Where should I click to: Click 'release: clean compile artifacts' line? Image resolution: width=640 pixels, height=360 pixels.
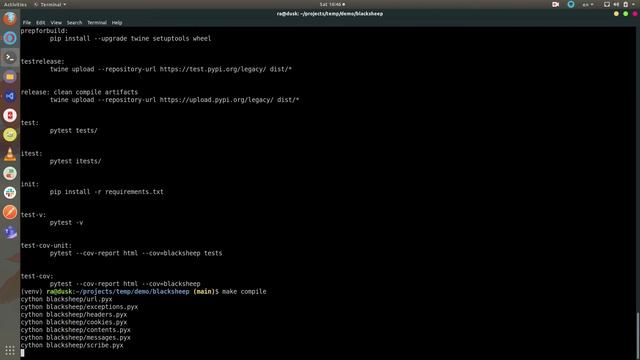(79, 92)
